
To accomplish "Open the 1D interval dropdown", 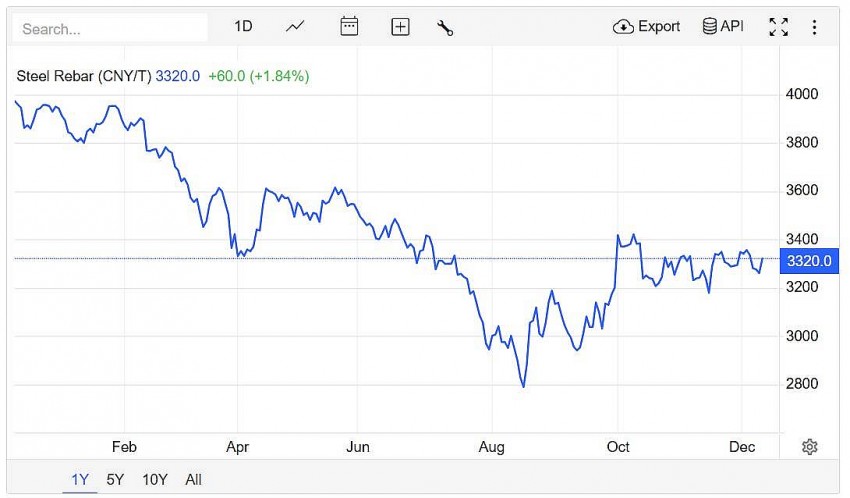I will pyautogui.click(x=243, y=27).
